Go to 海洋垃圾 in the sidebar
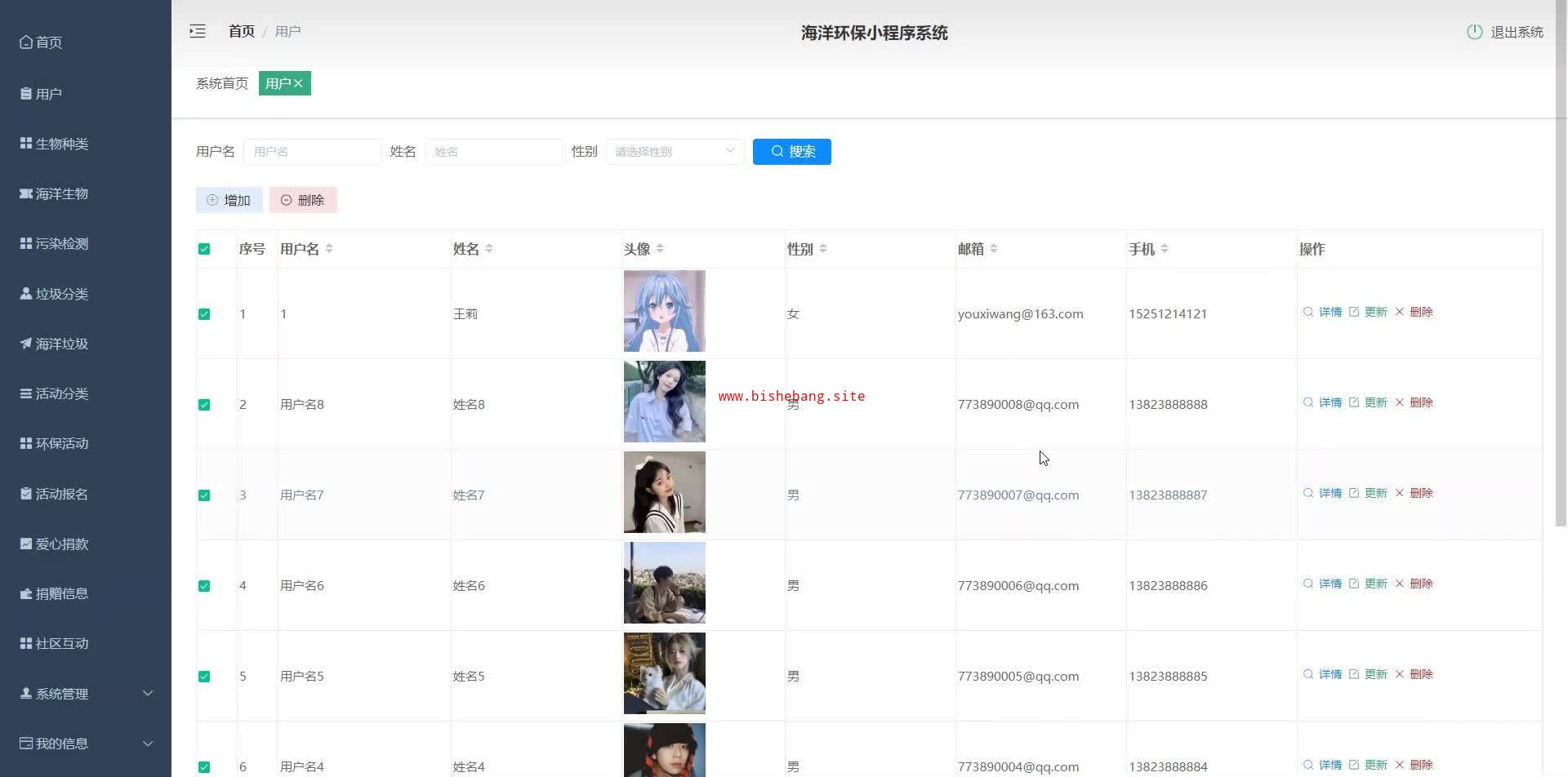The image size is (1568, 777). click(x=61, y=344)
